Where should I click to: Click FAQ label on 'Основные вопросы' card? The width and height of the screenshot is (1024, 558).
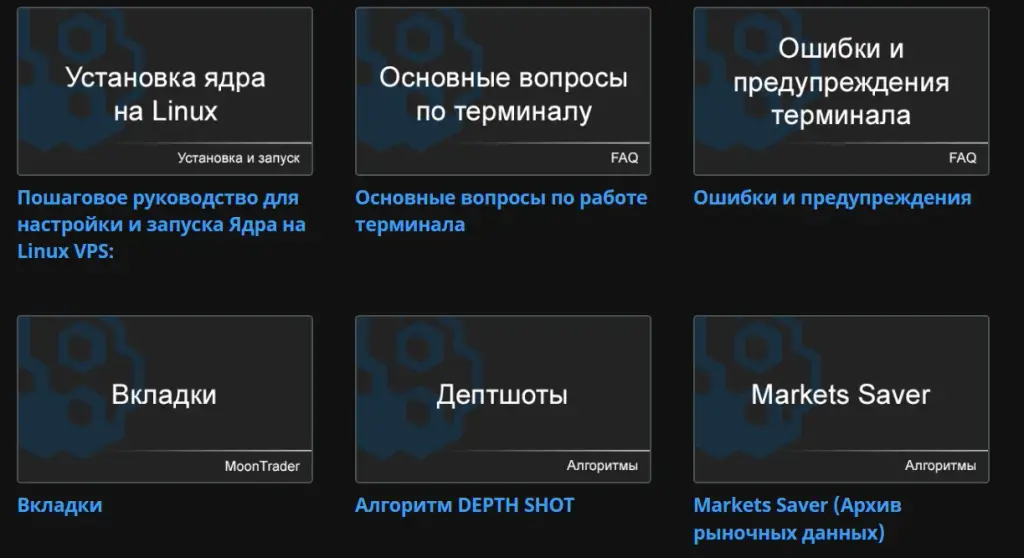tap(624, 158)
